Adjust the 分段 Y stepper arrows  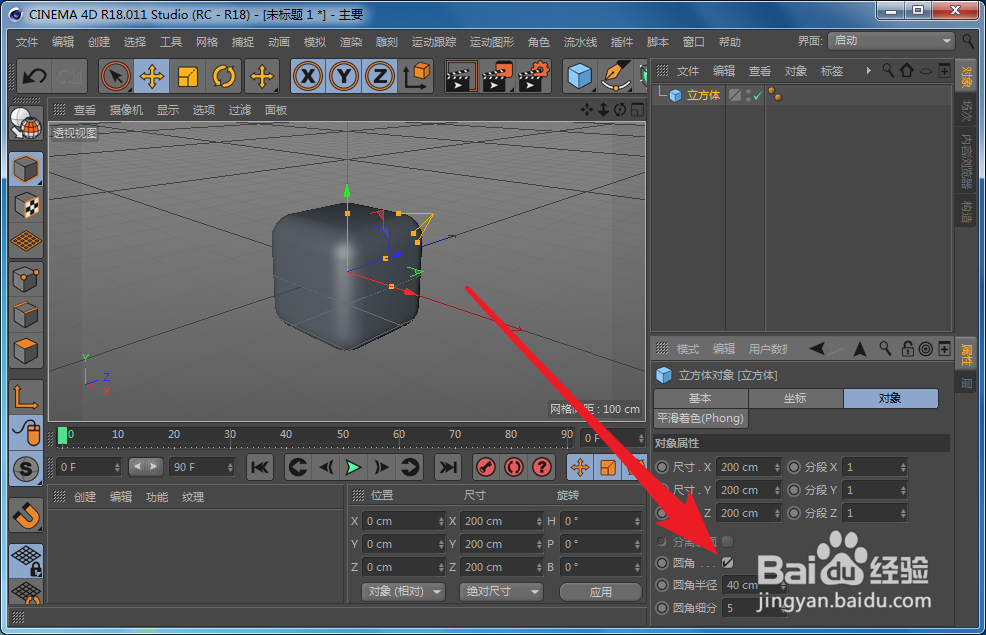[x=903, y=490]
